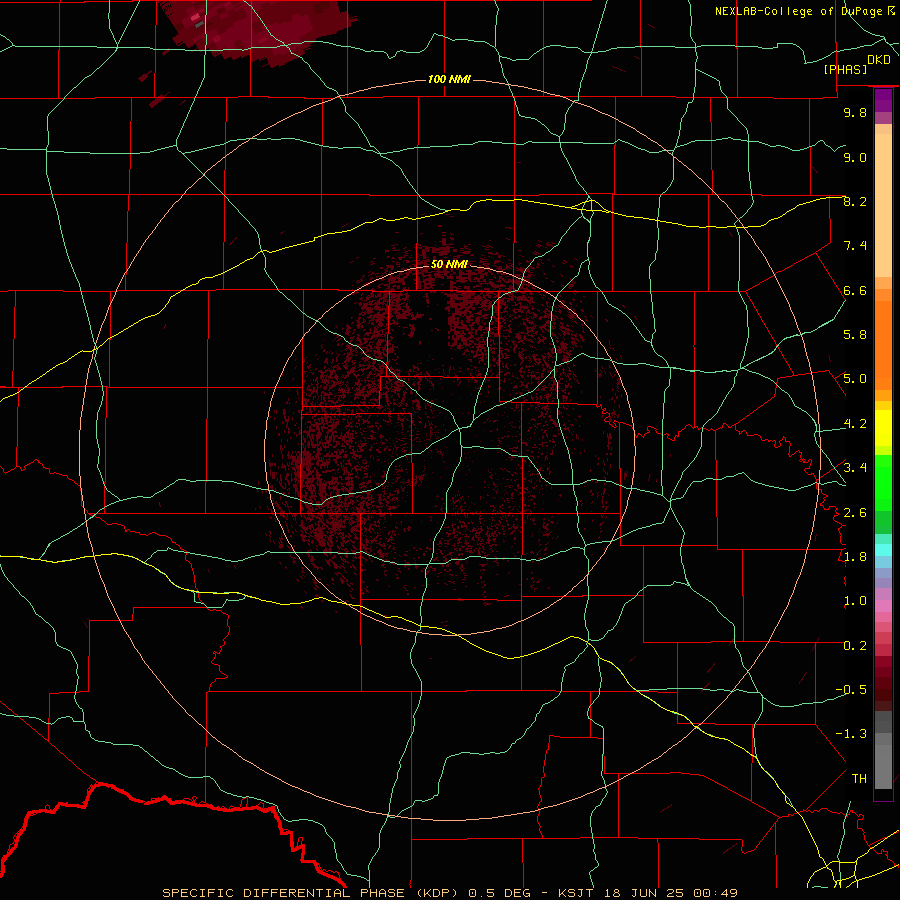Click the TH threshold label
Screen dimensions: 900x900
(859, 779)
